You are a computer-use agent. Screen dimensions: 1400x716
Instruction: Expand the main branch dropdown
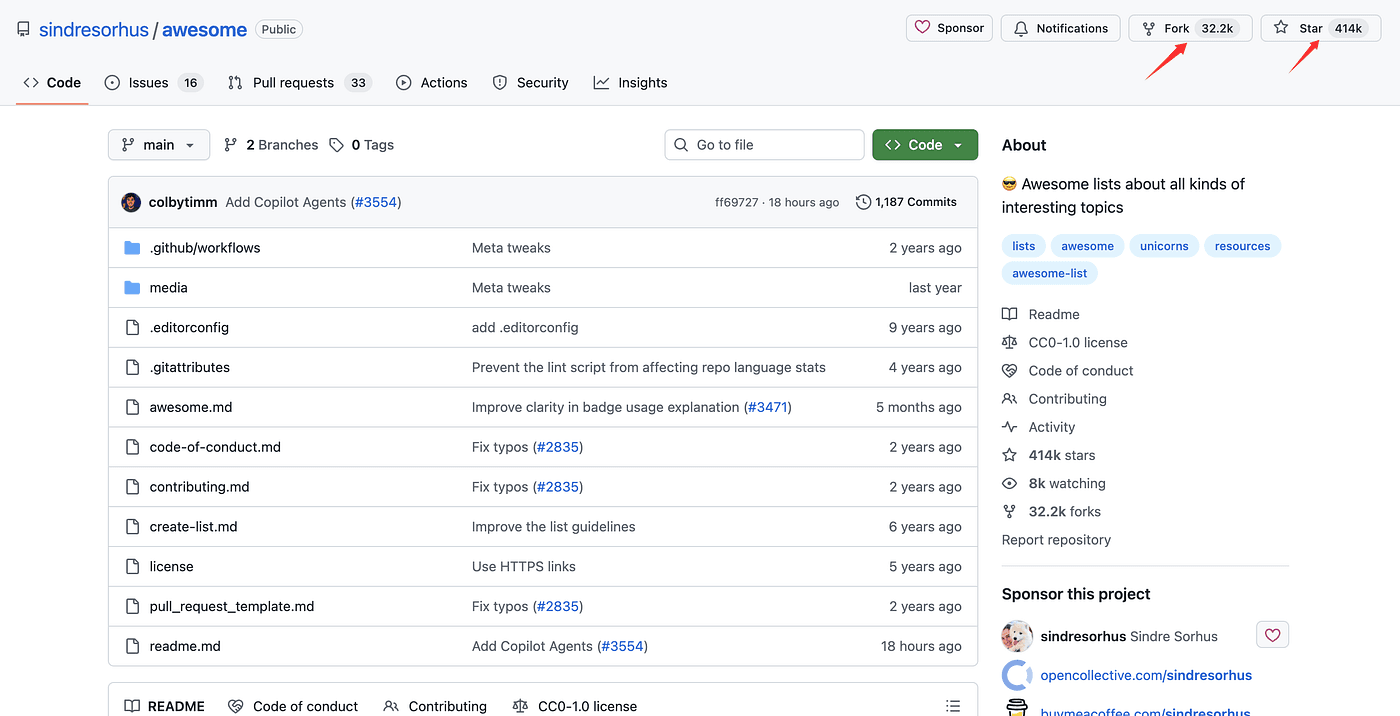tap(159, 145)
